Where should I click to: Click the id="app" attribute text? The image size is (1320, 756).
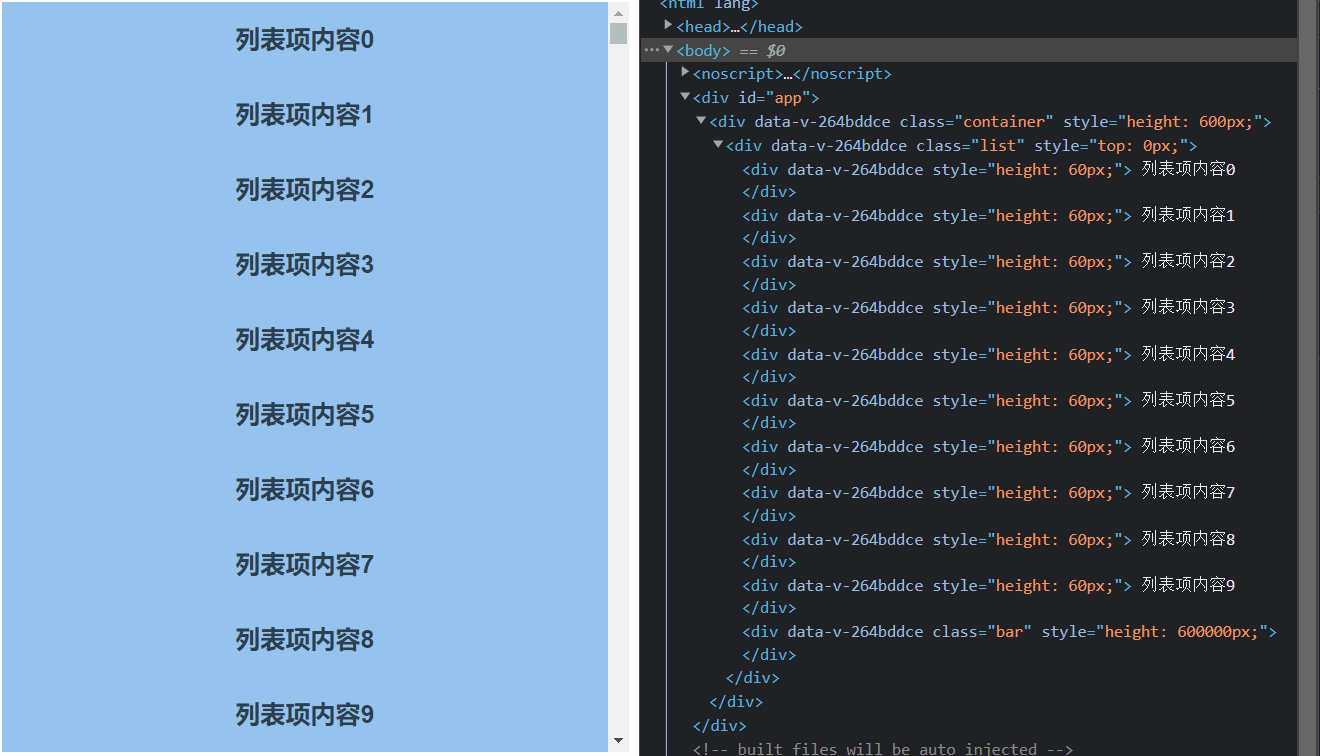[774, 97]
